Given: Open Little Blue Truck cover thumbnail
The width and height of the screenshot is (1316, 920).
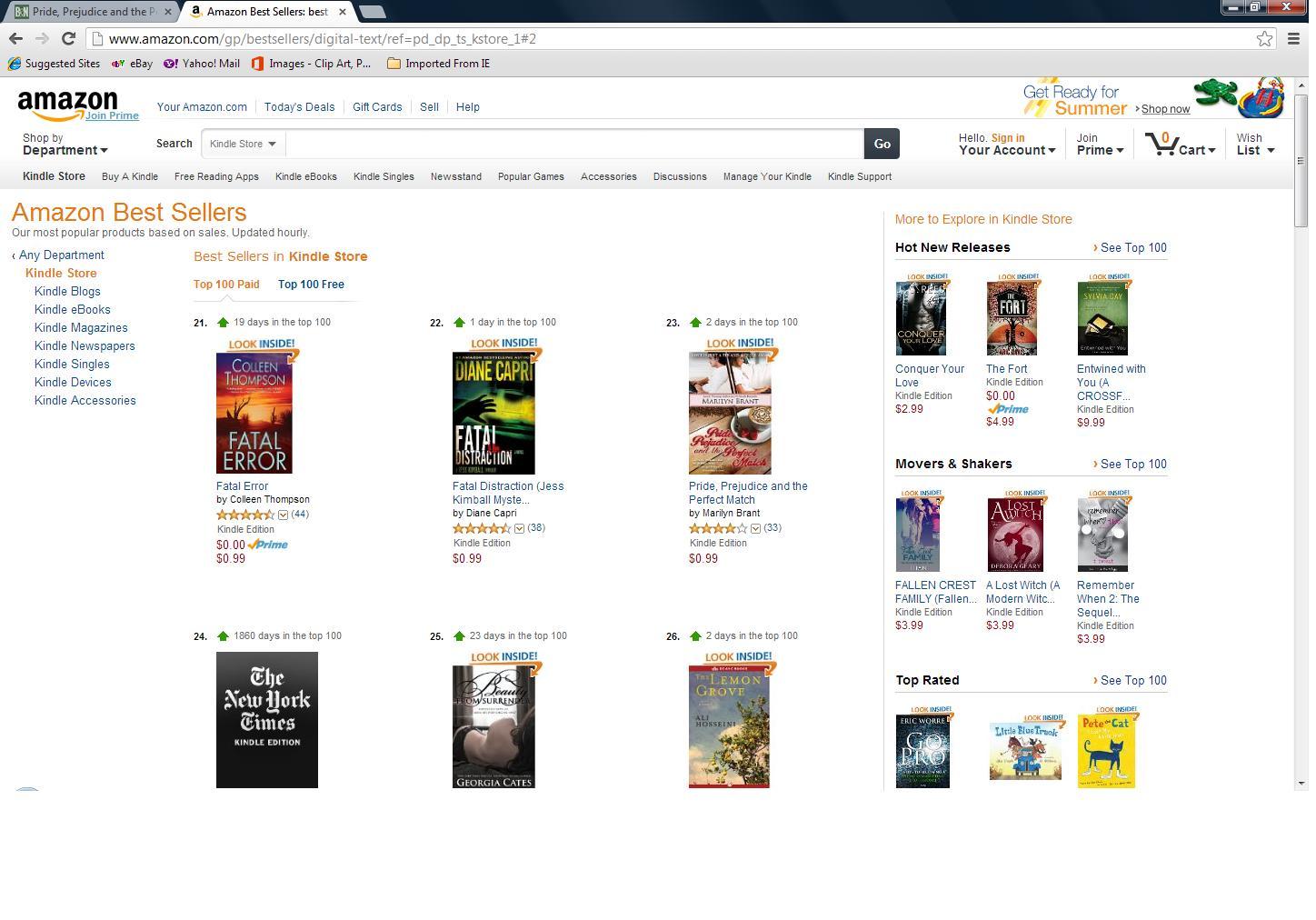Looking at the screenshot, I should click(x=1025, y=751).
